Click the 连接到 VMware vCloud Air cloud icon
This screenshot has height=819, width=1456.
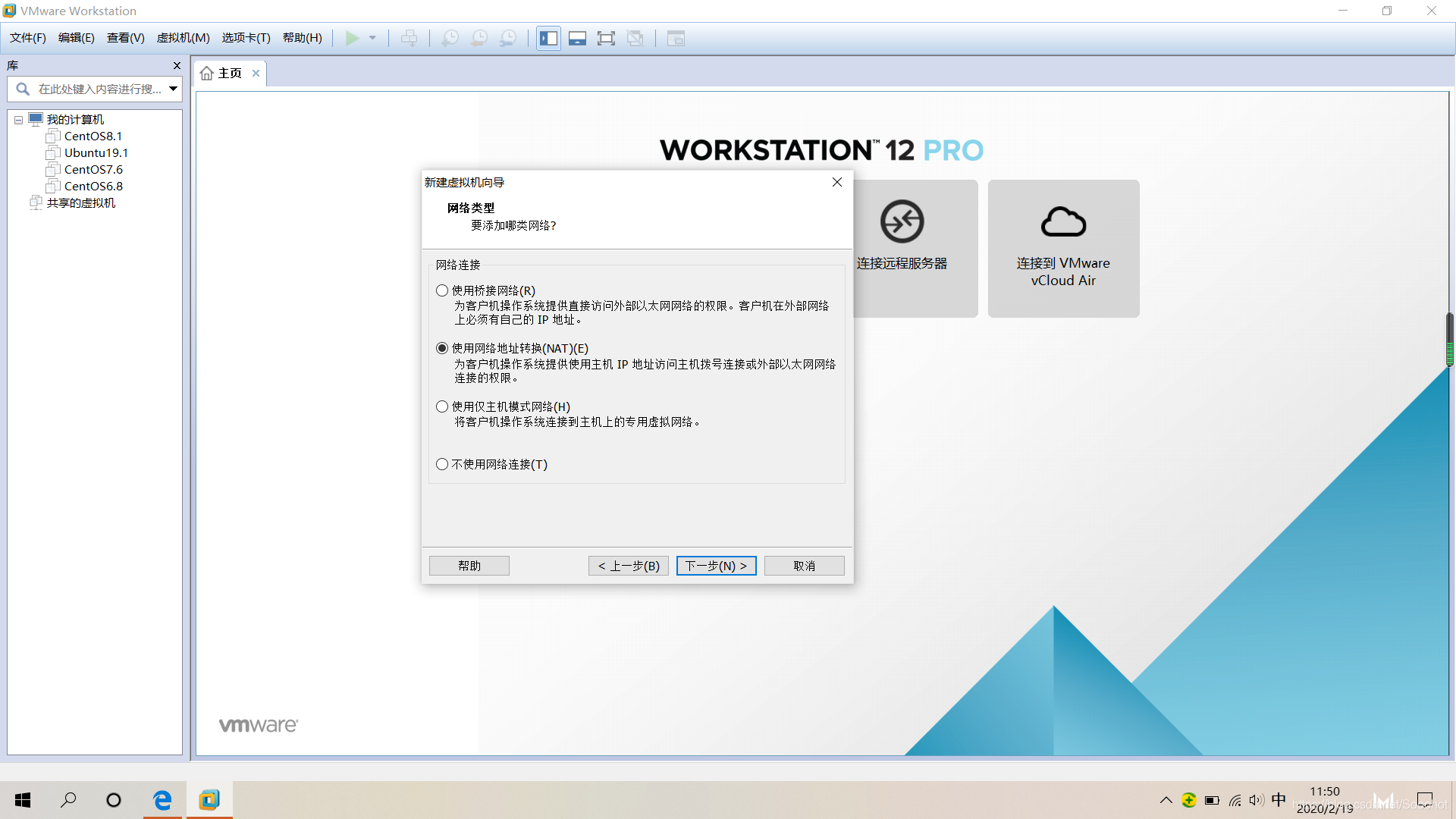1063,221
